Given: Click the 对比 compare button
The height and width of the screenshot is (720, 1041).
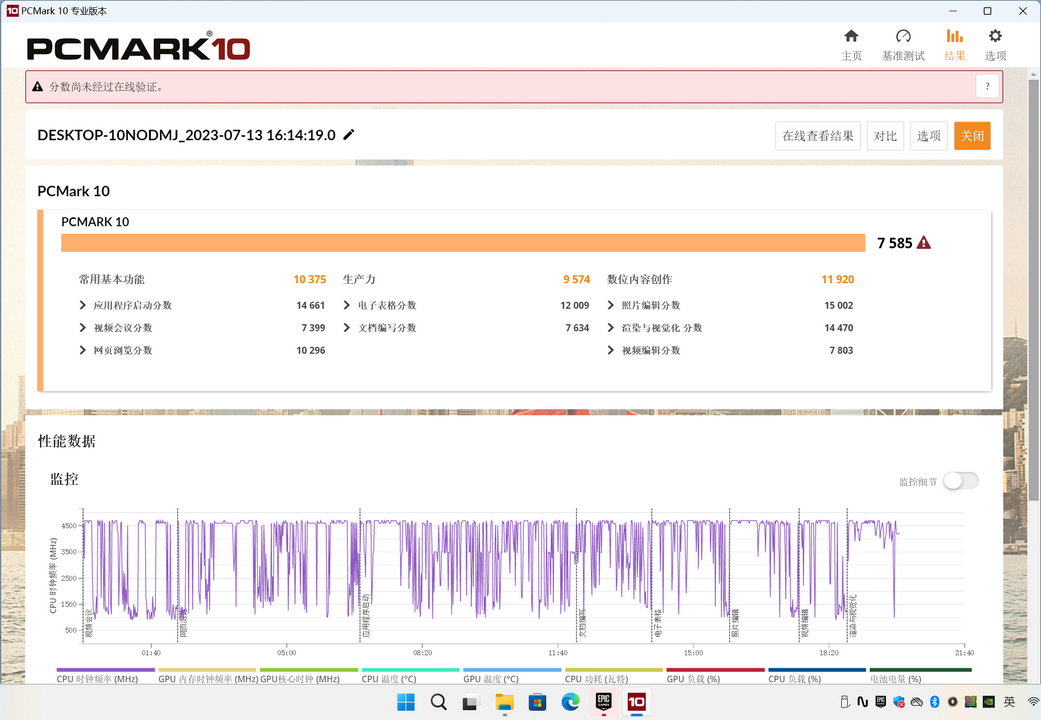Looking at the screenshot, I should 885,136.
